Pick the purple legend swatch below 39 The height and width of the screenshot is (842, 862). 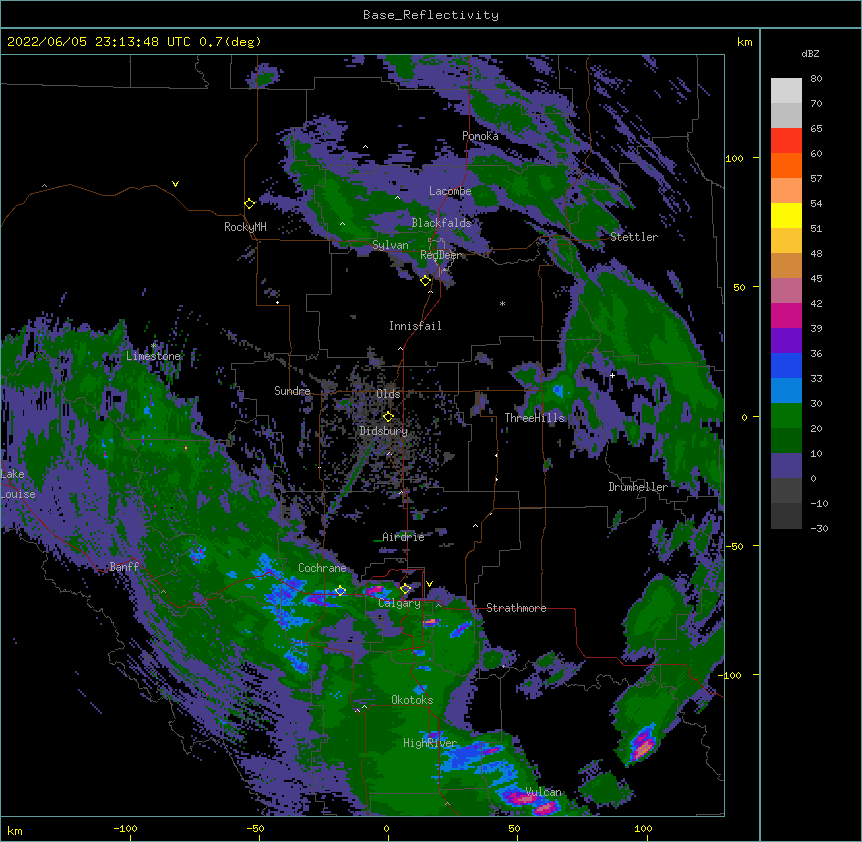pos(786,341)
